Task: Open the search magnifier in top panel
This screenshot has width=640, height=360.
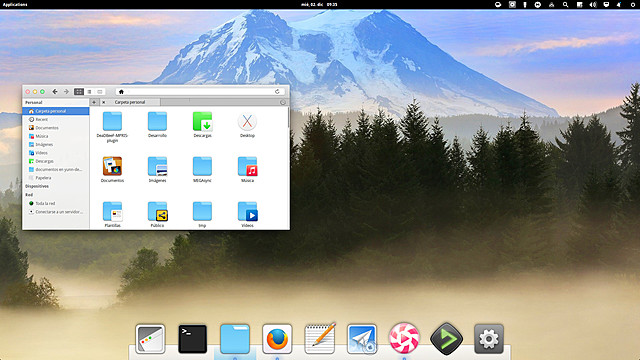Action: pyautogui.click(x=565, y=4)
